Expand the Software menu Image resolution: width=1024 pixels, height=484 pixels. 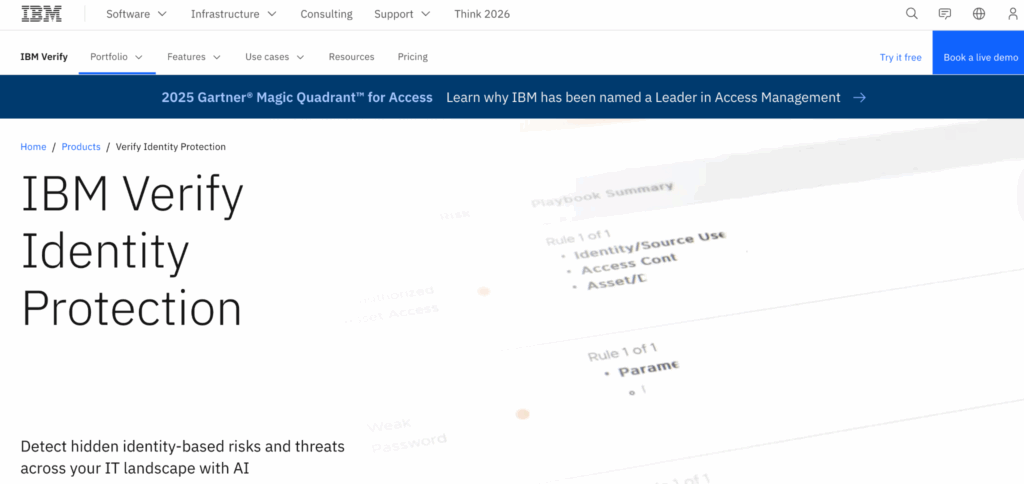[136, 14]
